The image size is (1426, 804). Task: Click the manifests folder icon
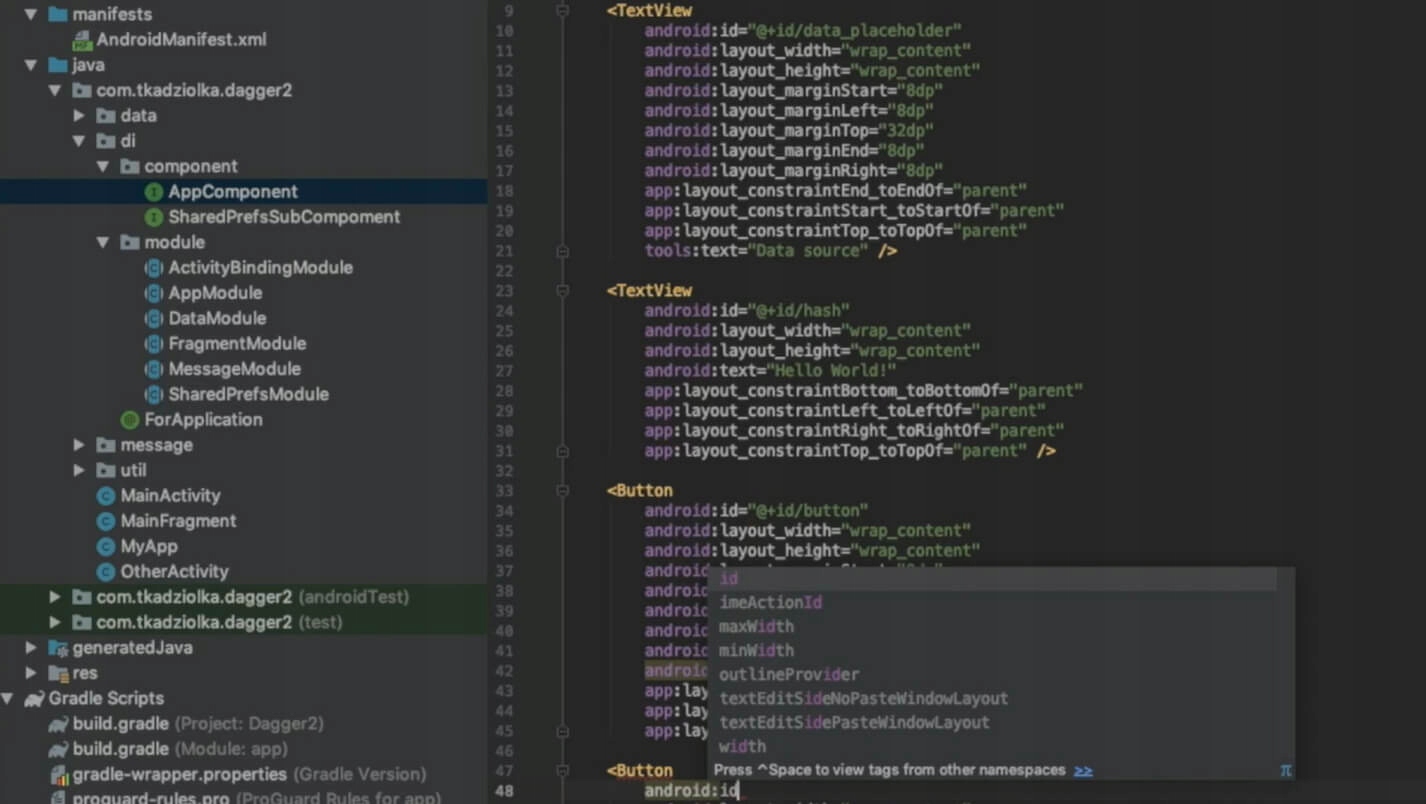58,15
